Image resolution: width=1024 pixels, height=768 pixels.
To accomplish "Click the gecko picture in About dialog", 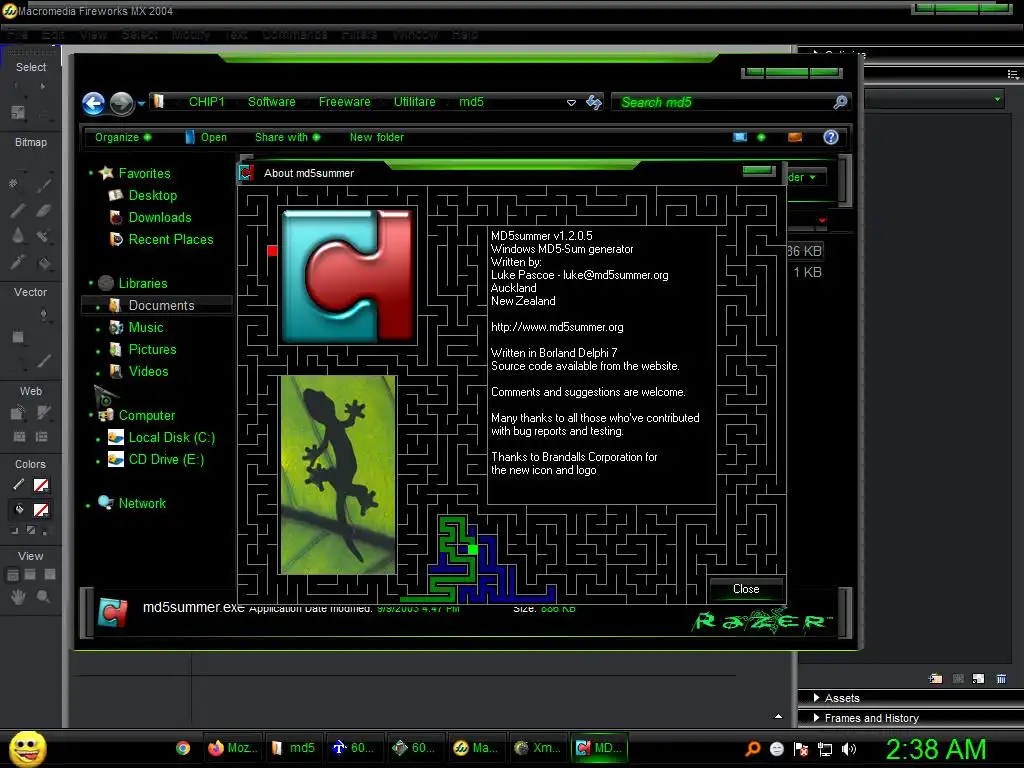I will point(338,475).
